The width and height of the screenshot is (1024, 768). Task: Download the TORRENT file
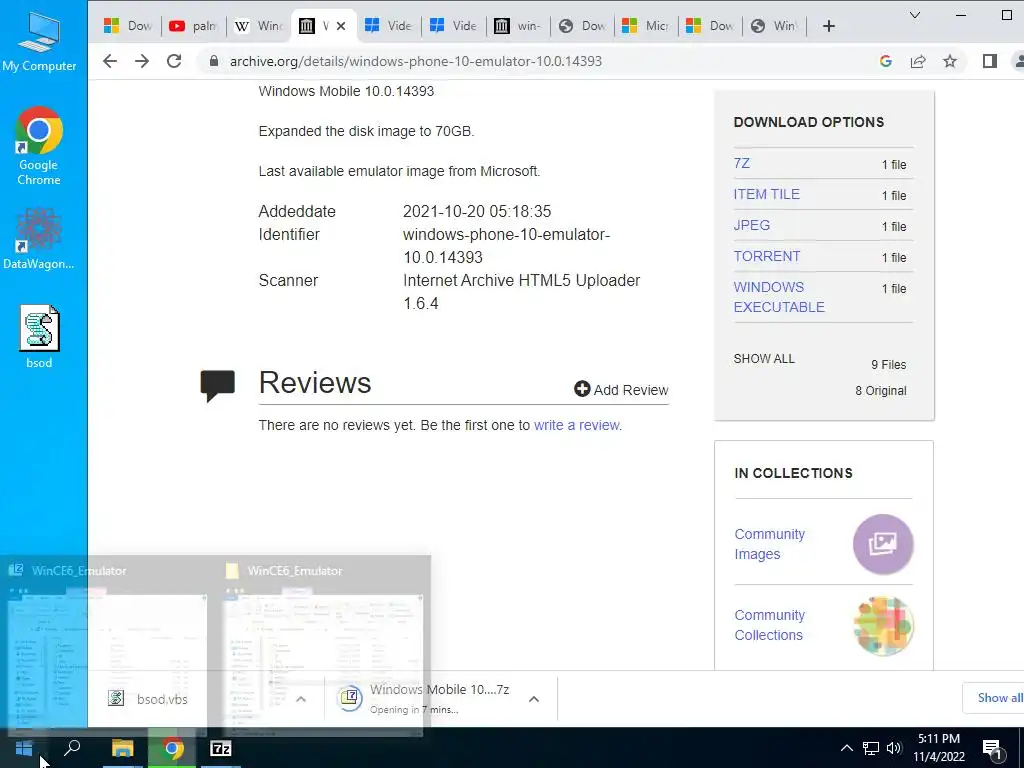(767, 256)
